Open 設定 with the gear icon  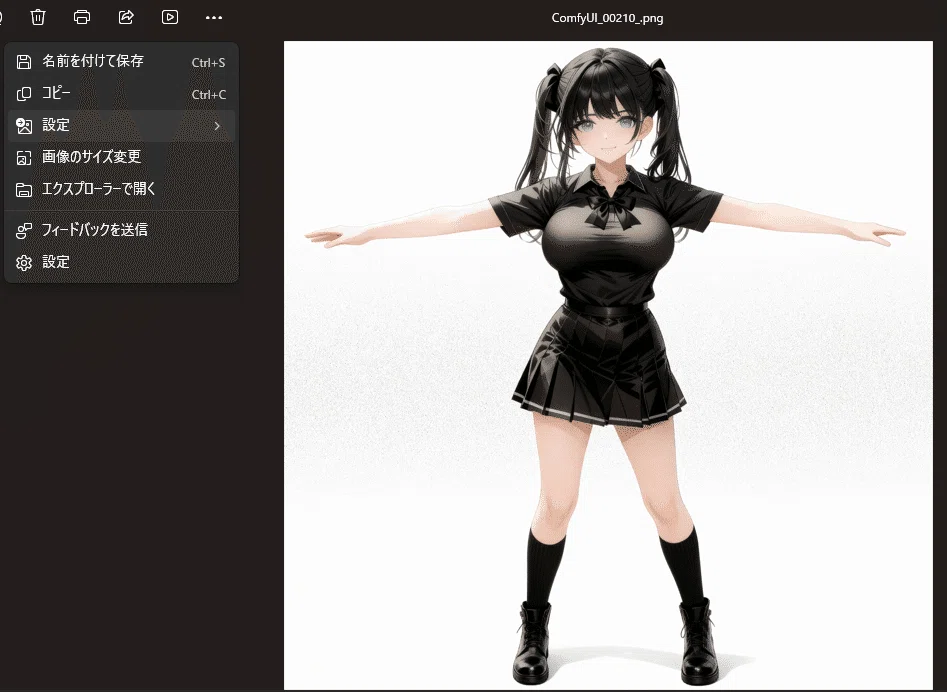[x=121, y=262]
